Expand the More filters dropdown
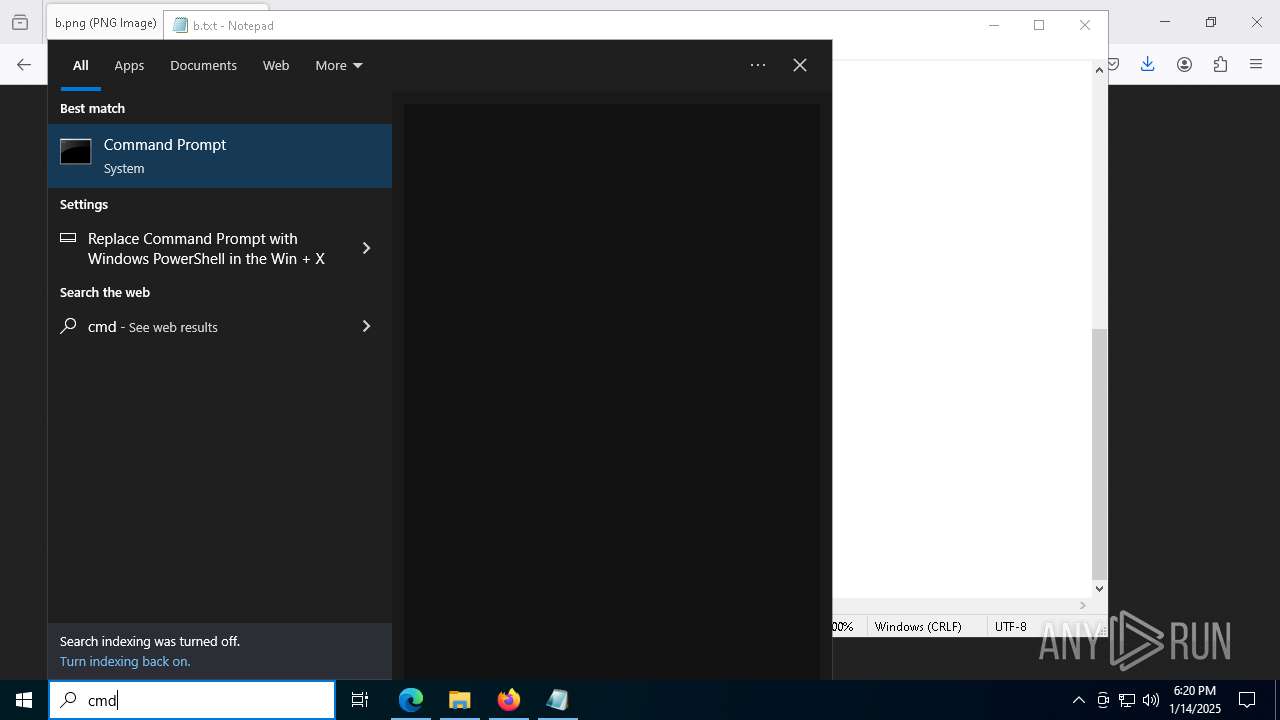This screenshot has height=720, width=1280. tap(339, 65)
